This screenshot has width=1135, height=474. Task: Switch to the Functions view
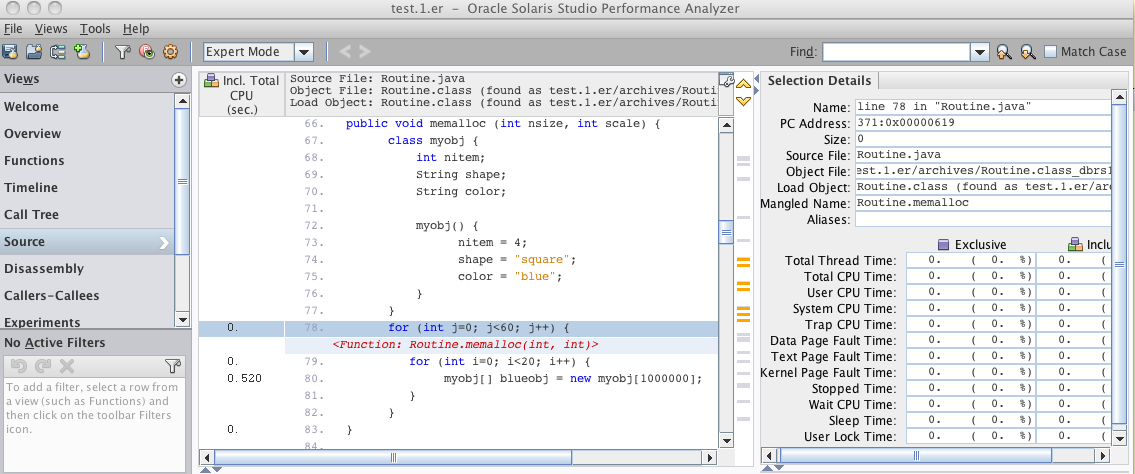[x=87, y=161]
